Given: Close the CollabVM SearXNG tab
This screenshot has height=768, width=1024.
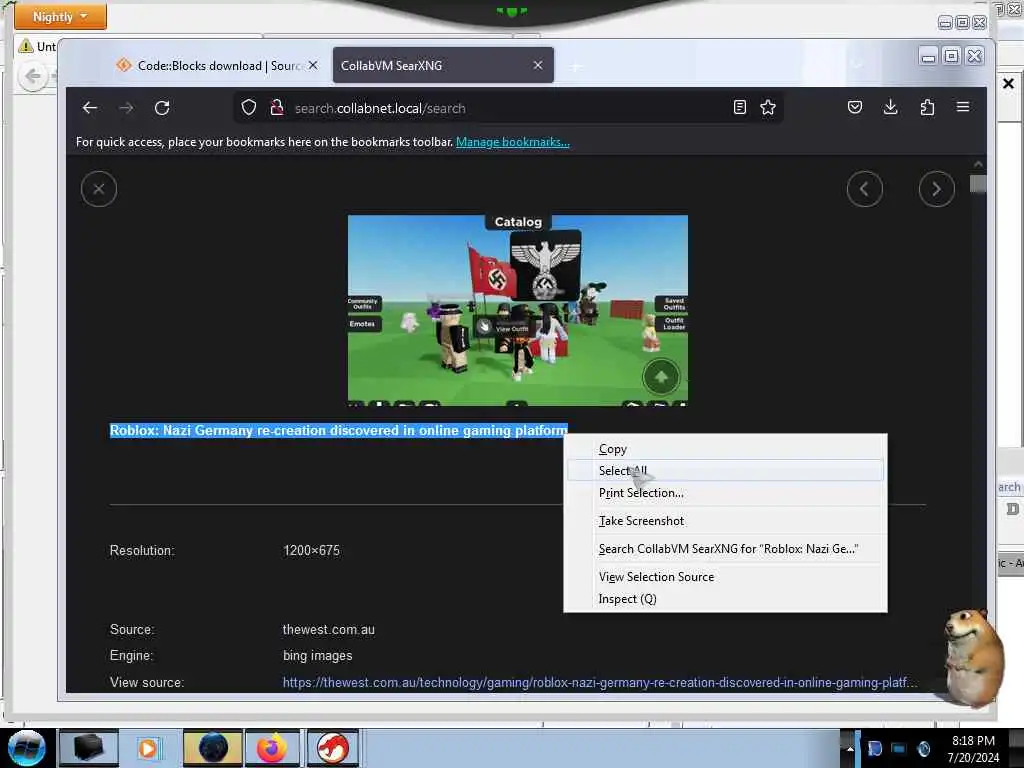Looking at the screenshot, I should [x=537, y=65].
